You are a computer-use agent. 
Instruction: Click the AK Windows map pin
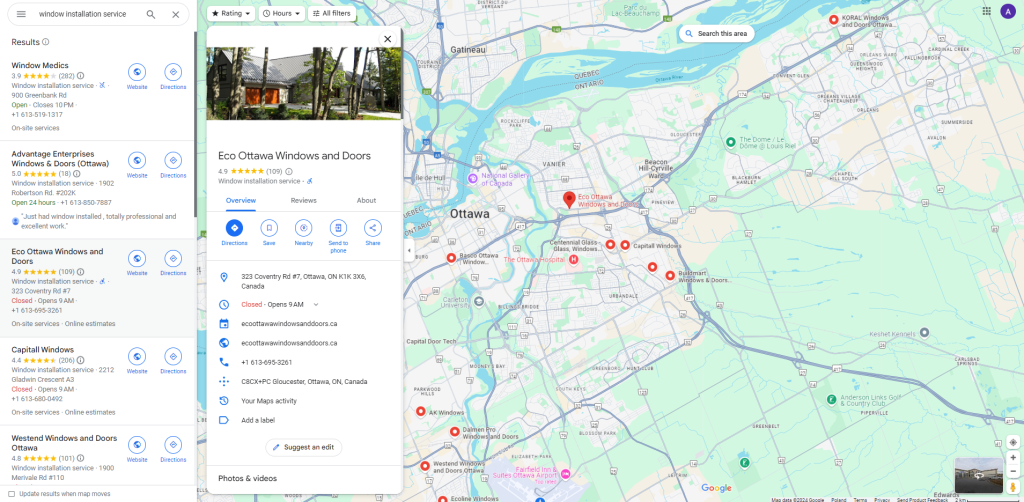pyautogui.click(x=421, y=411)
